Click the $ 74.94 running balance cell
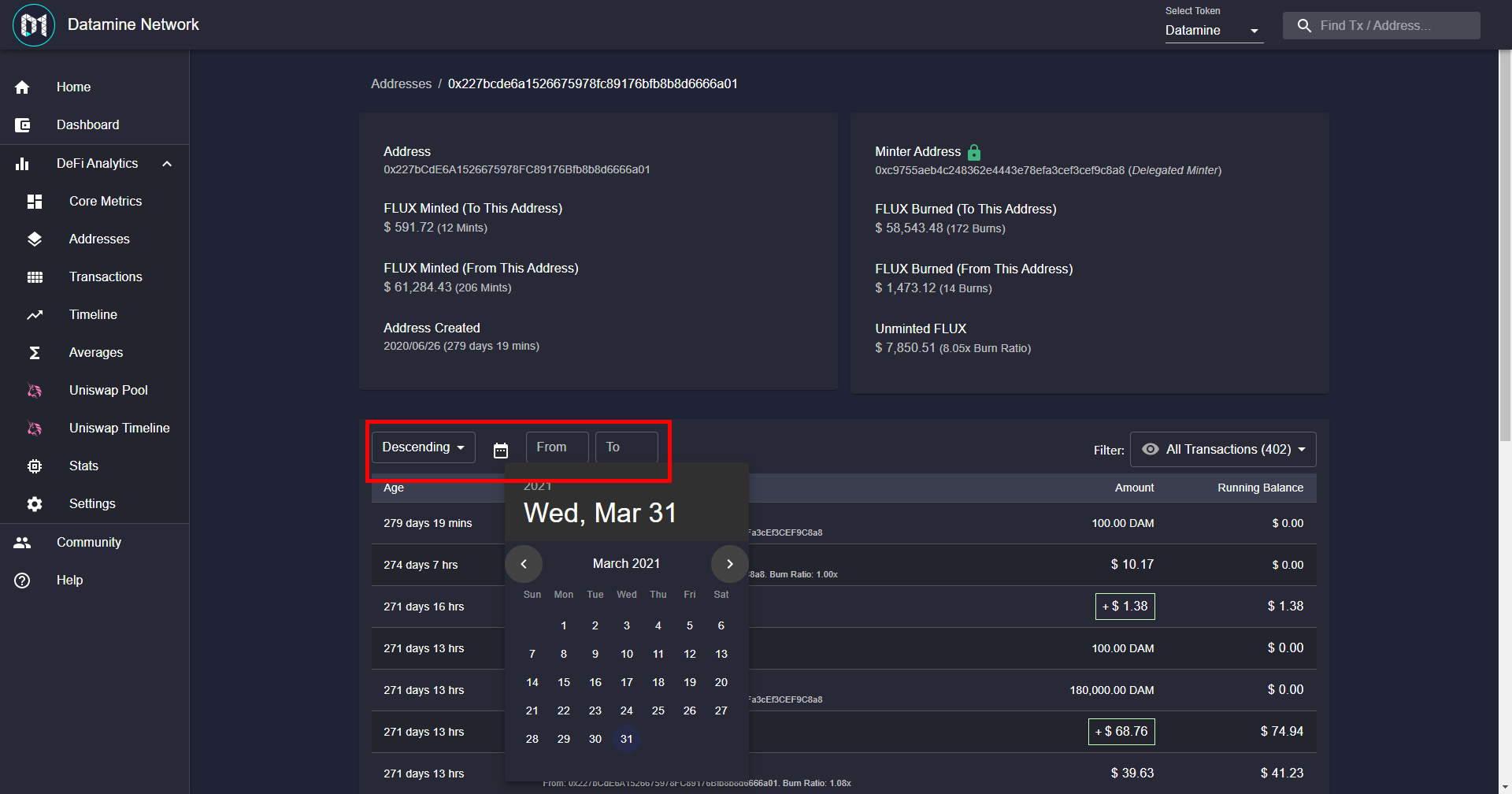 [x=1282, y=732]
